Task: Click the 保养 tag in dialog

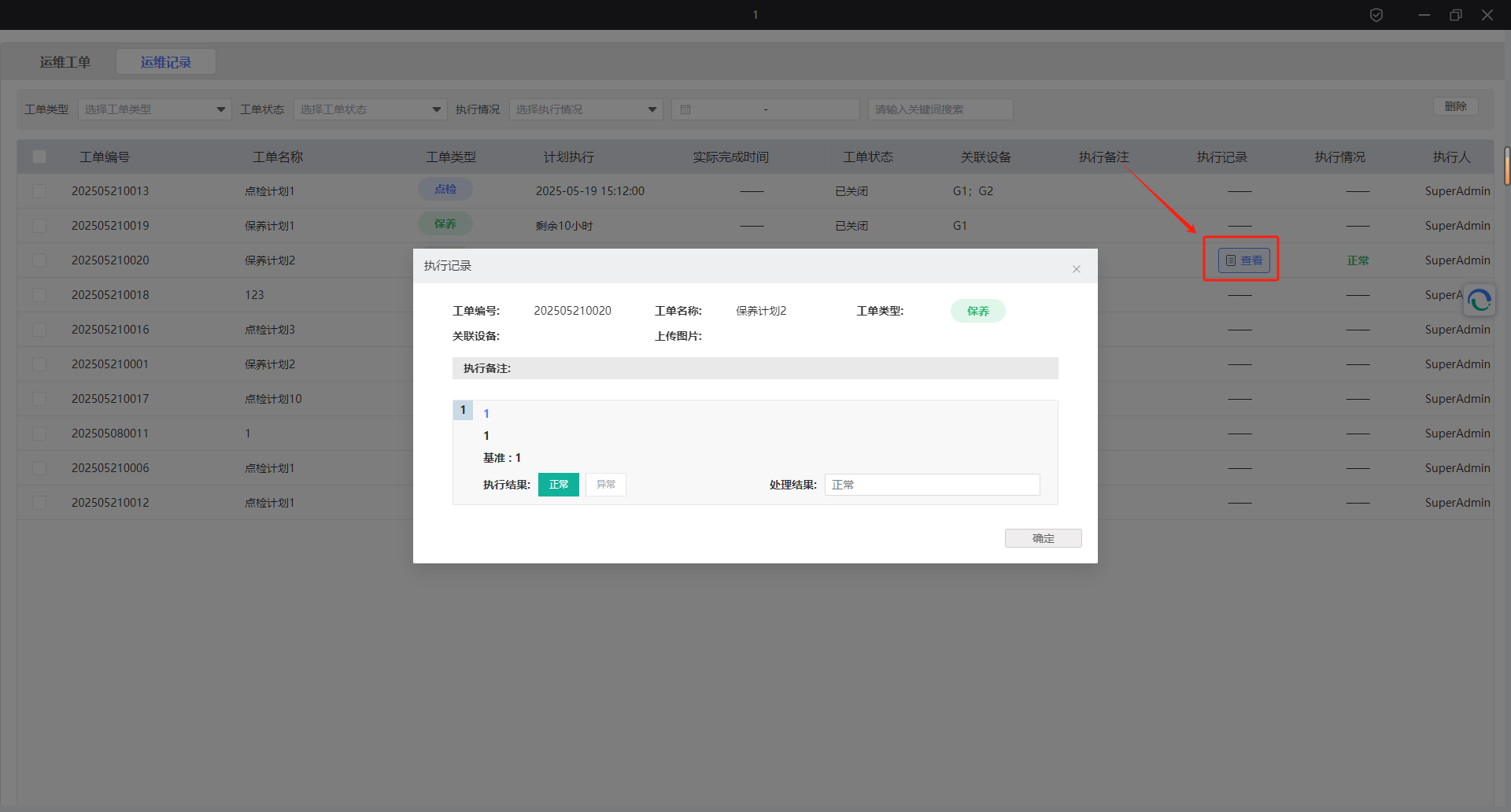Action: tap(977, 311)
